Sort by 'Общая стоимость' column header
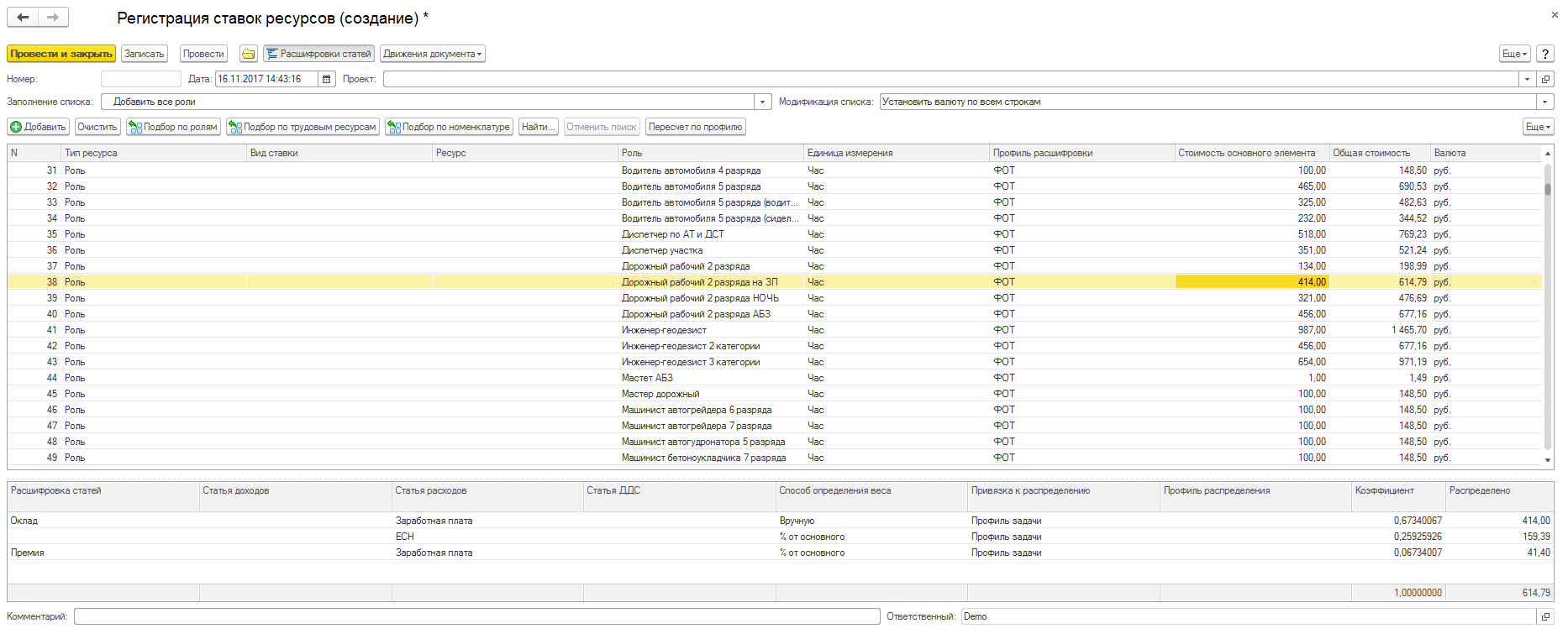 pyautogui.click(x=1380, y=153)
